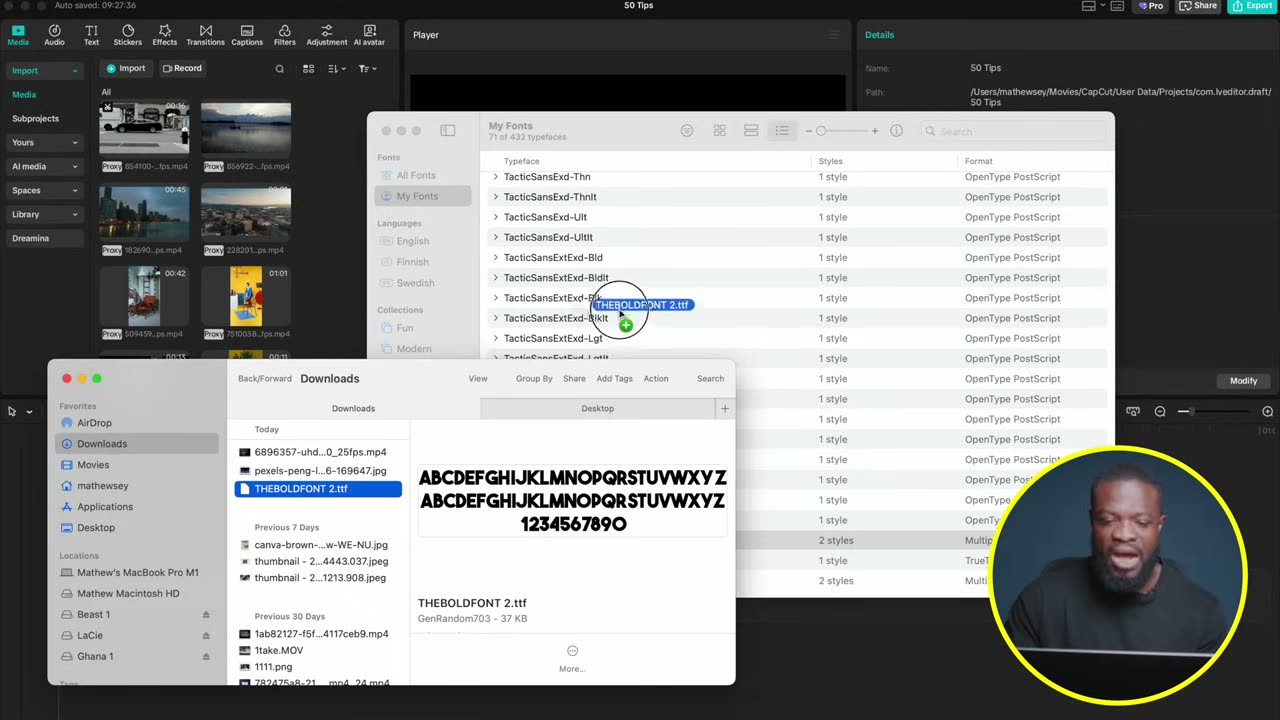Toggle Font Book sidebar visibility

[448, 131]
